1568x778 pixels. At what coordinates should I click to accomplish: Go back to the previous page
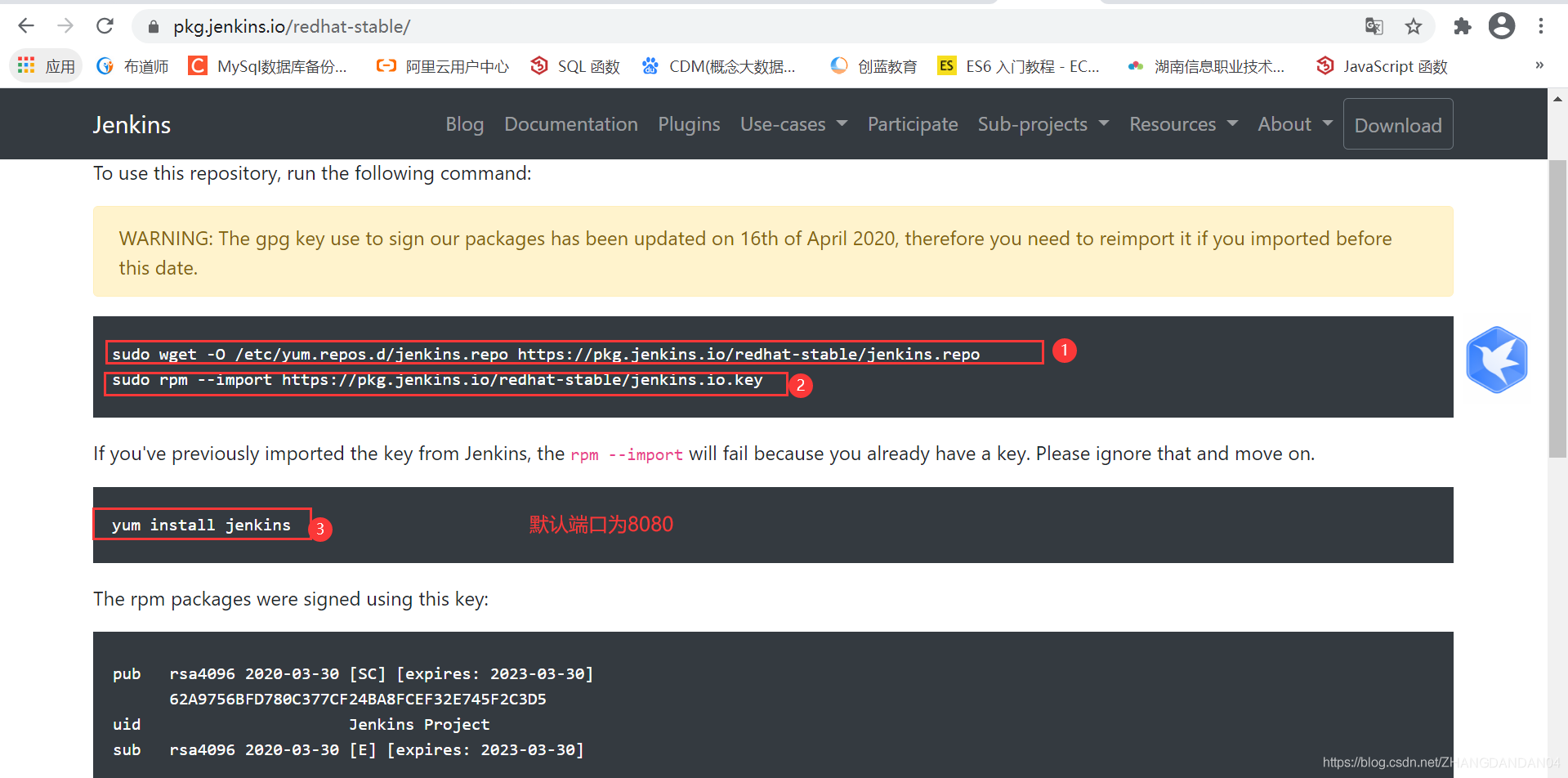(x=26, y=26)
